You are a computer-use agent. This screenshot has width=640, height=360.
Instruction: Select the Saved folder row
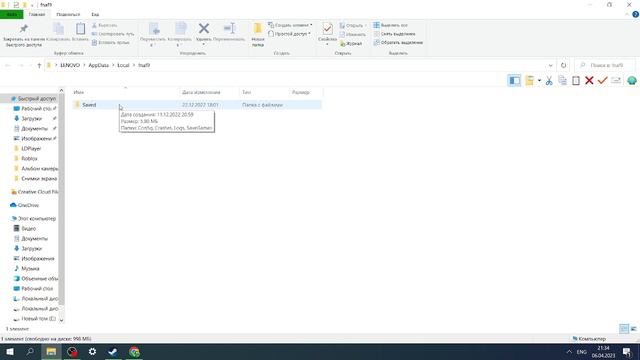tap(197, 105)
